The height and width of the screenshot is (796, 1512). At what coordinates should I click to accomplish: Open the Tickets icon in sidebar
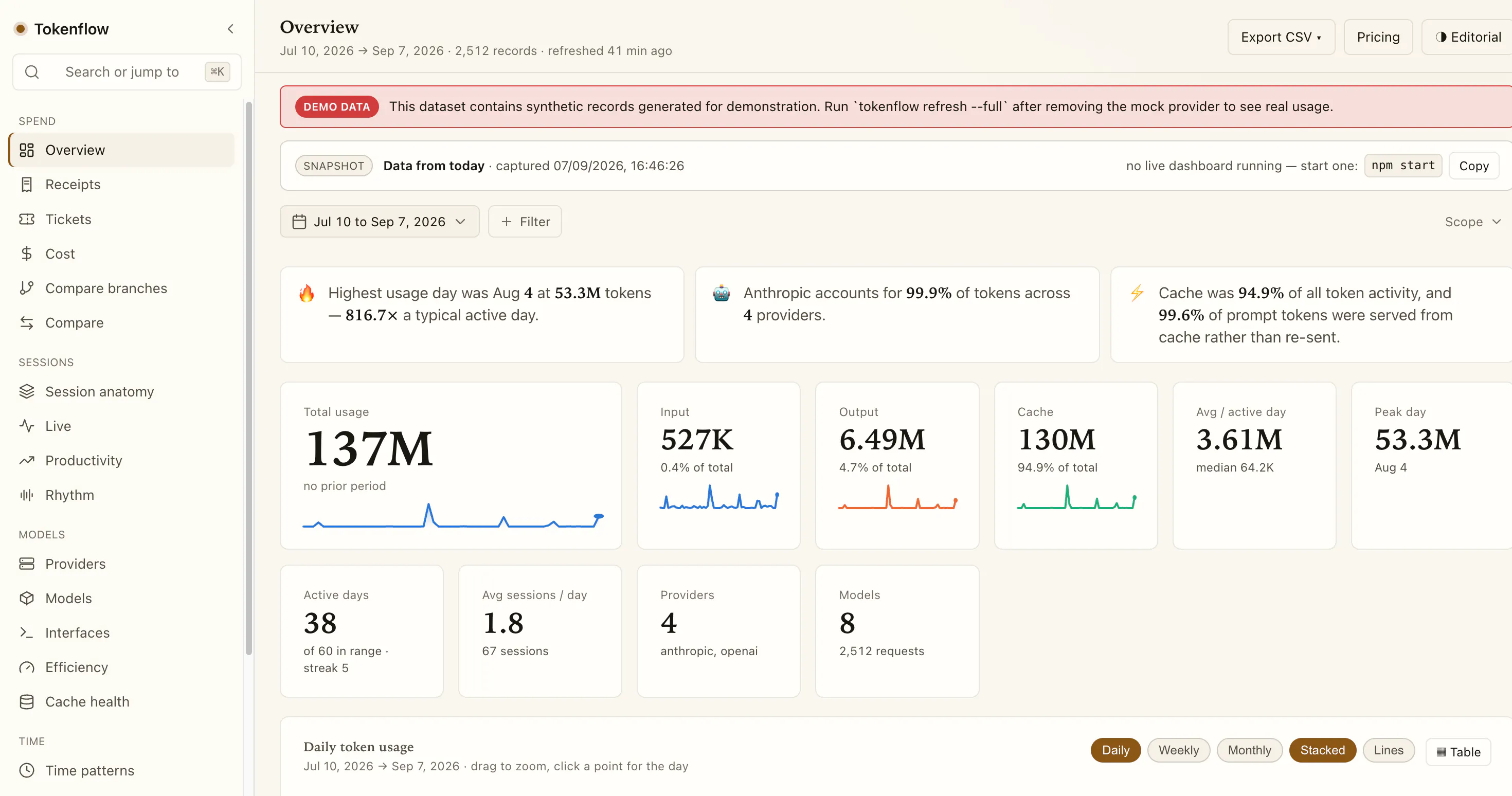pos(26,219)
